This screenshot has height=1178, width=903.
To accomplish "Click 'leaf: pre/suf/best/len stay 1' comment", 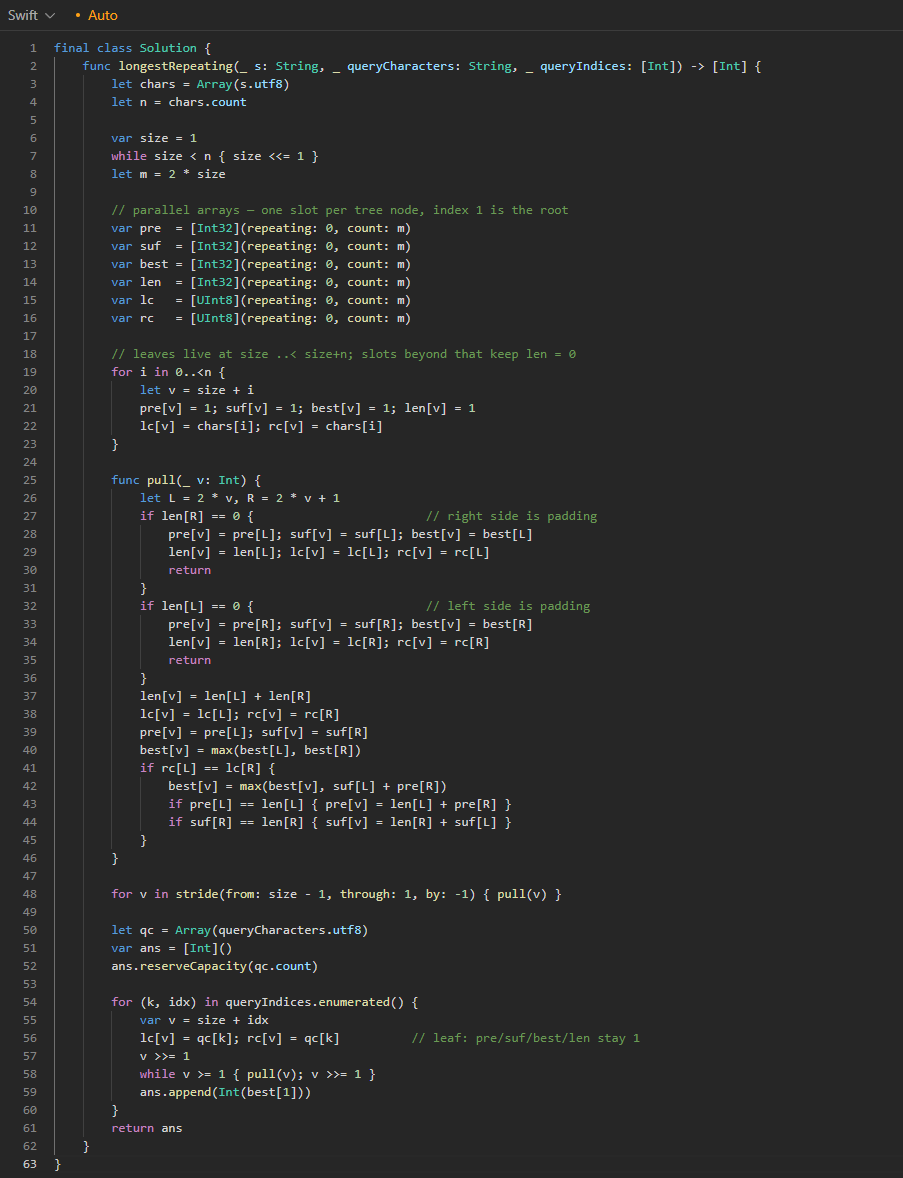I will 526,1038.
